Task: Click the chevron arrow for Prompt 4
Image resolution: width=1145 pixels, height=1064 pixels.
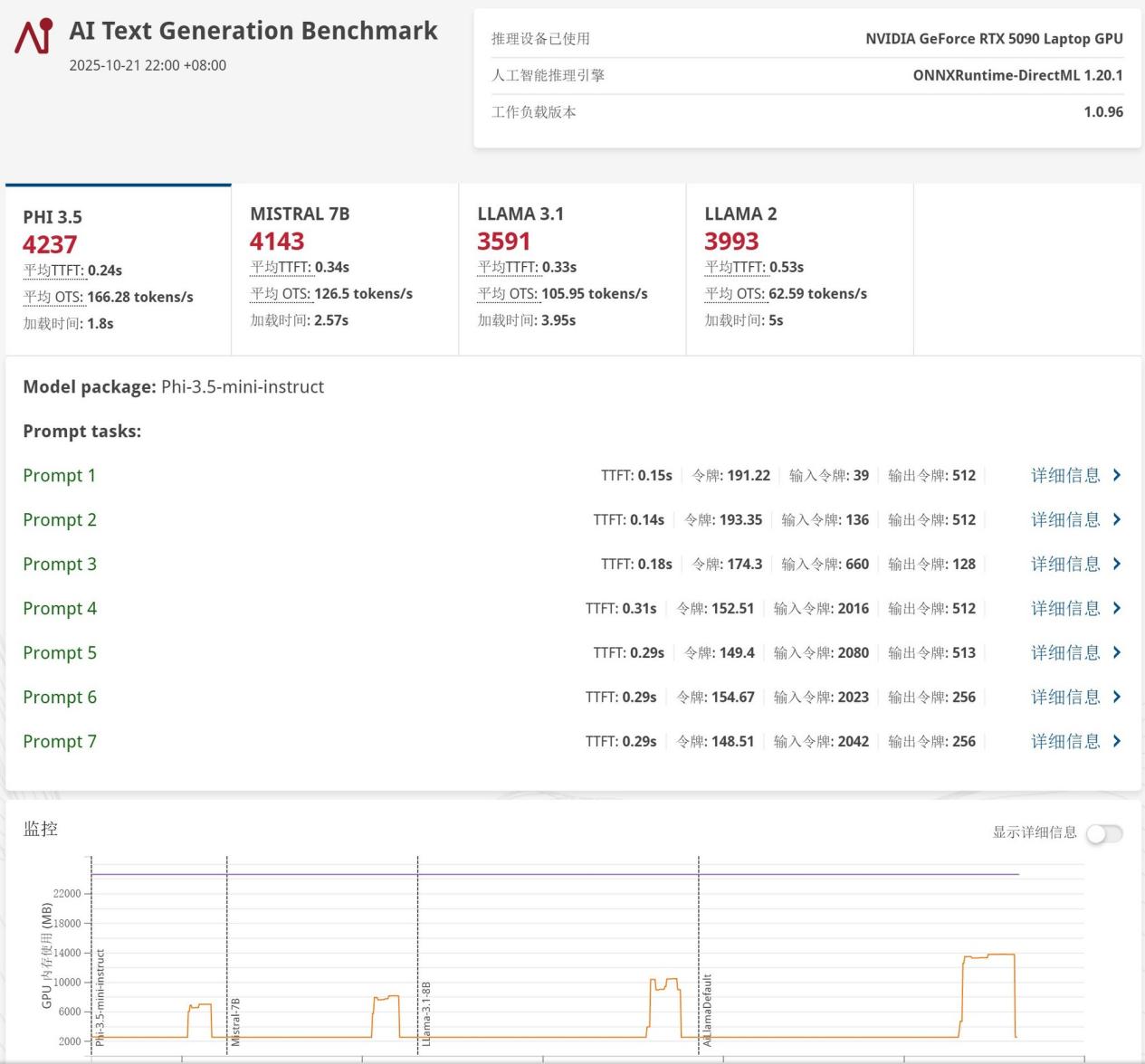Action: pos(1117,608)
